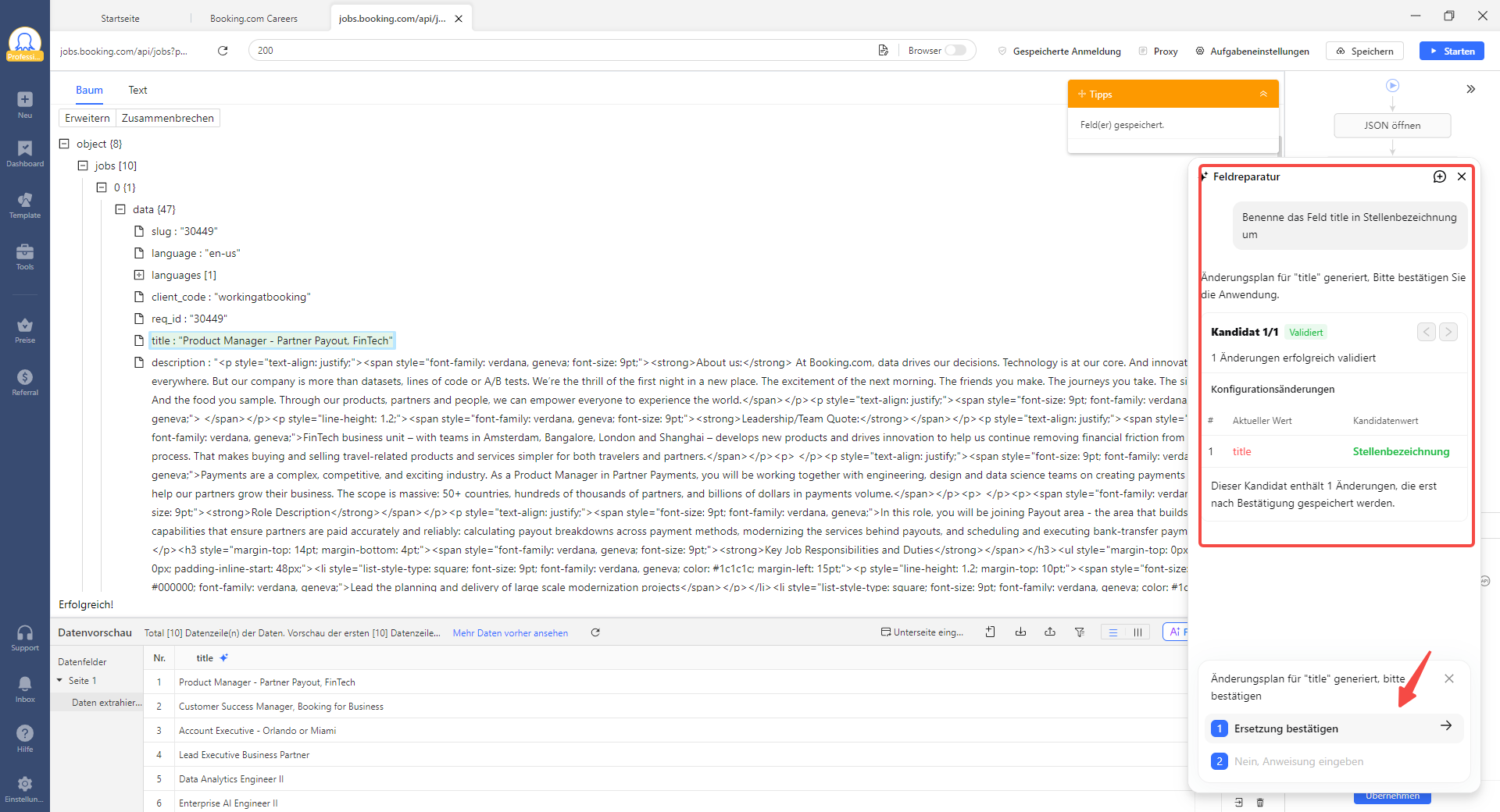Click the URL input field showing 200
Viewport: 1500px width, 812px height.
[x=562, y=51]
